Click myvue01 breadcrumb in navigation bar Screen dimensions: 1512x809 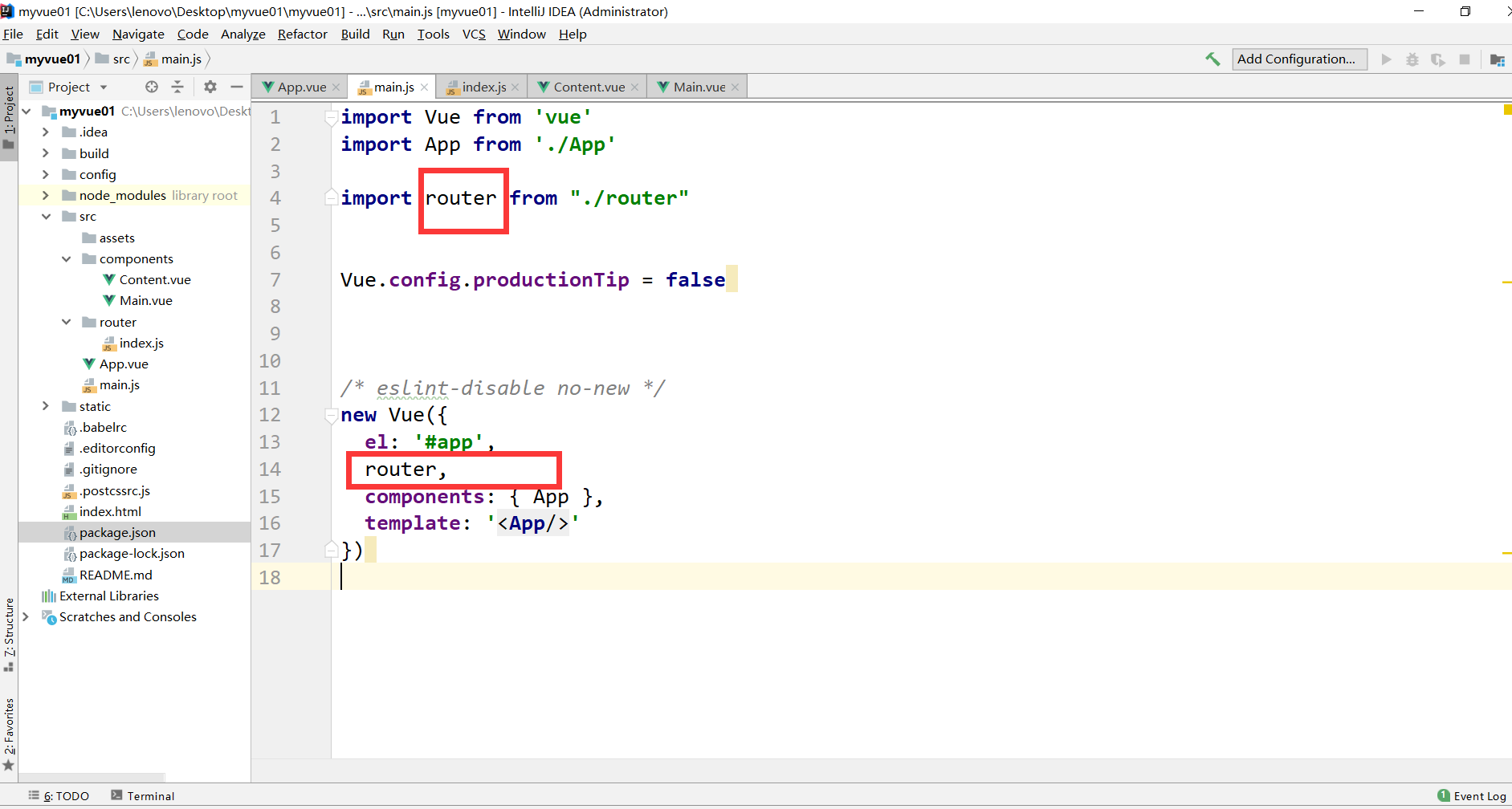(x=44, y=59)
